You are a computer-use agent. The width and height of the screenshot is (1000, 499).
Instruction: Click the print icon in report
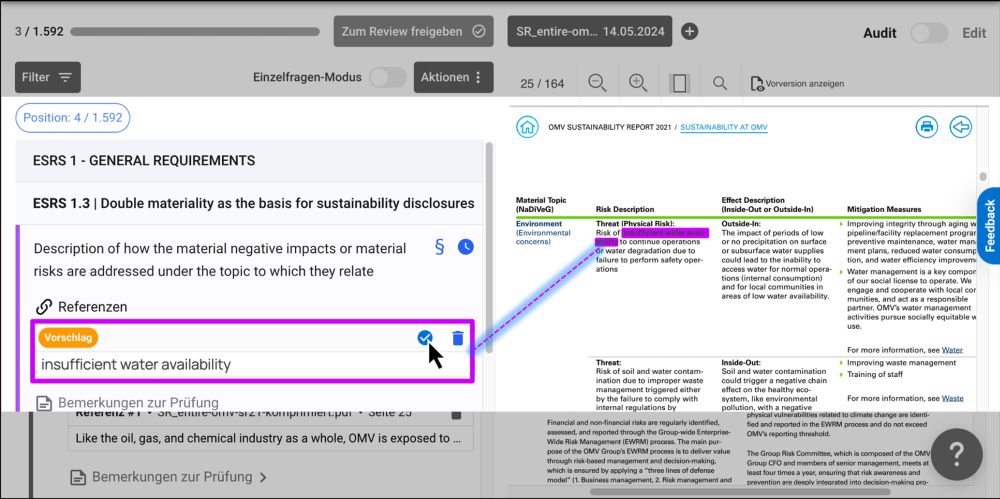[x=926, y=127]
